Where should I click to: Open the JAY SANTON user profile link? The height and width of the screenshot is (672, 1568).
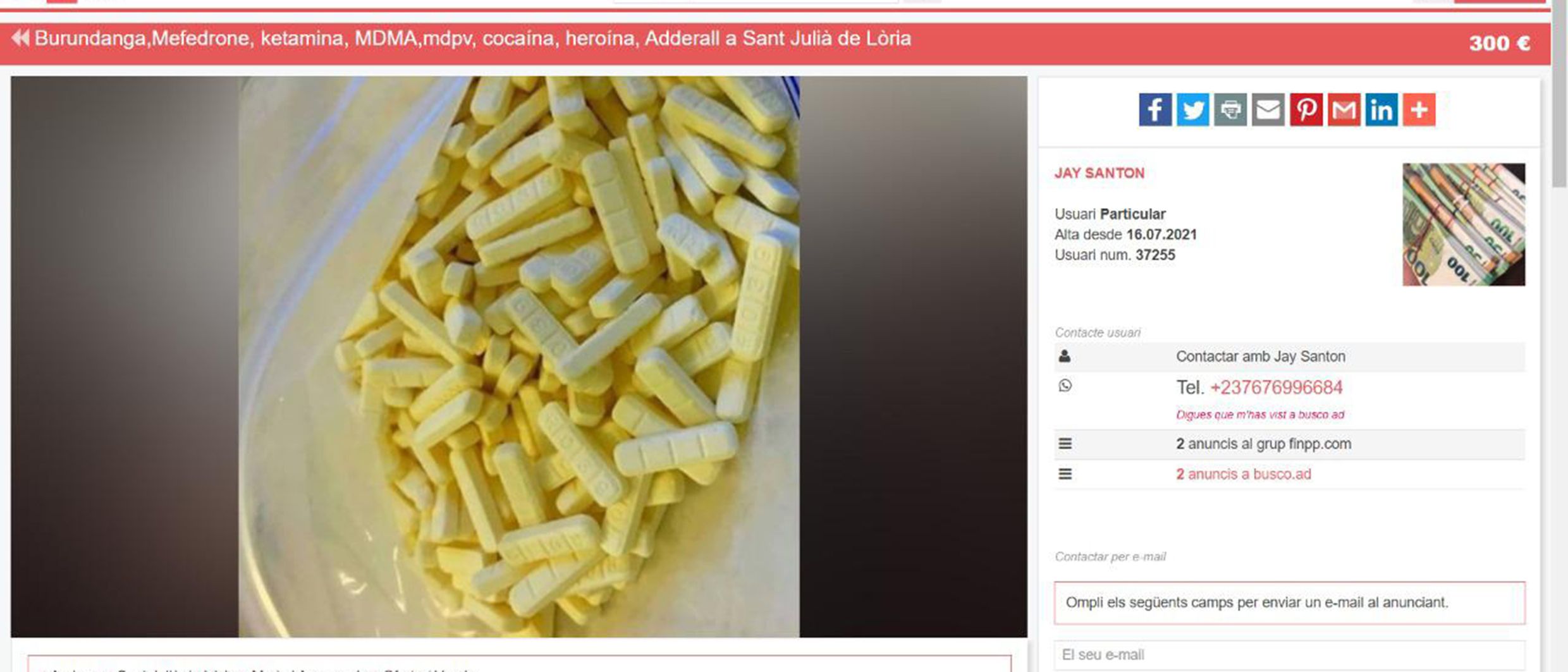(x=1099, y=173)
